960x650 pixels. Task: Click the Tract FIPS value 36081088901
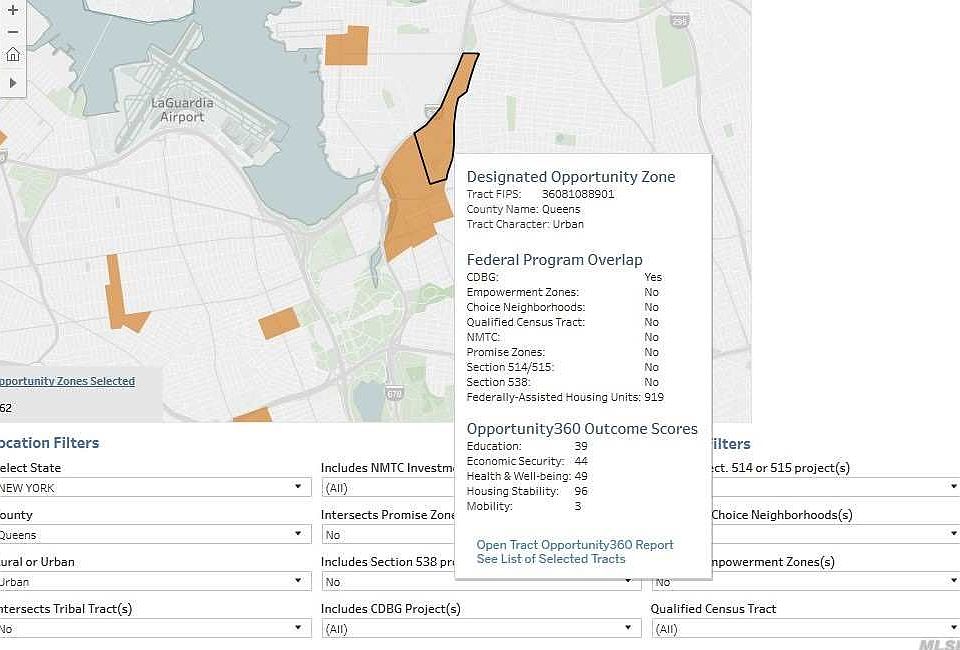coord(578,194)
